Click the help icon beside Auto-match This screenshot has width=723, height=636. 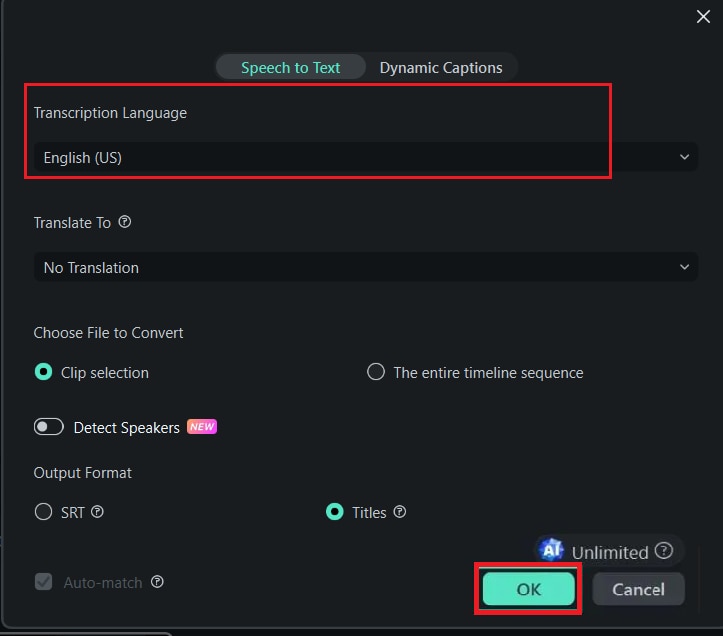click(x=157, y=581)
